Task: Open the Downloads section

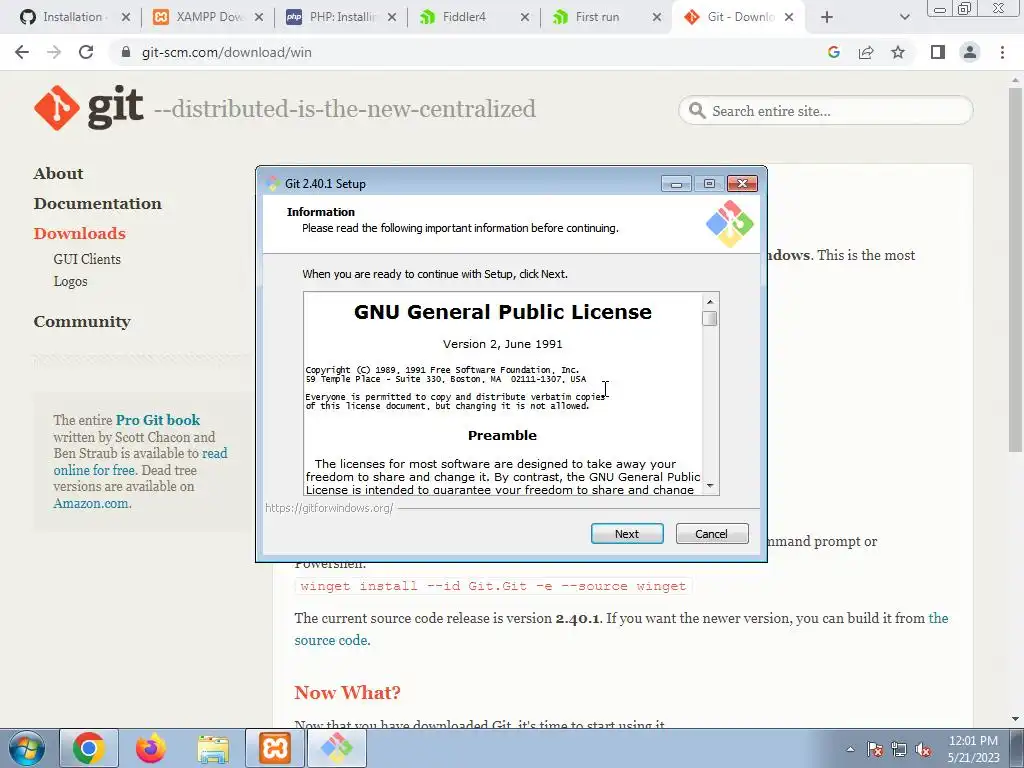Action: (x=80, y=234)
